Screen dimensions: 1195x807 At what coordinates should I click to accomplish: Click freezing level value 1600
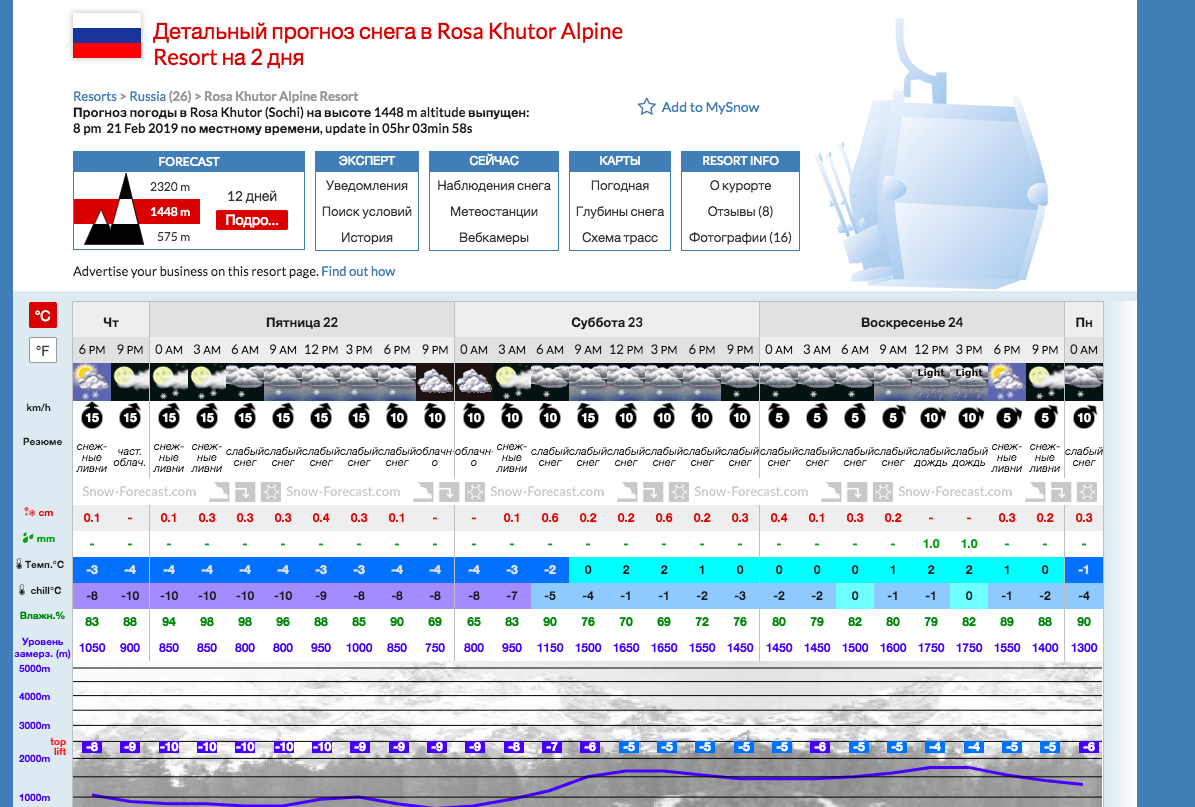pyautogui.click(x=893, y=647)
